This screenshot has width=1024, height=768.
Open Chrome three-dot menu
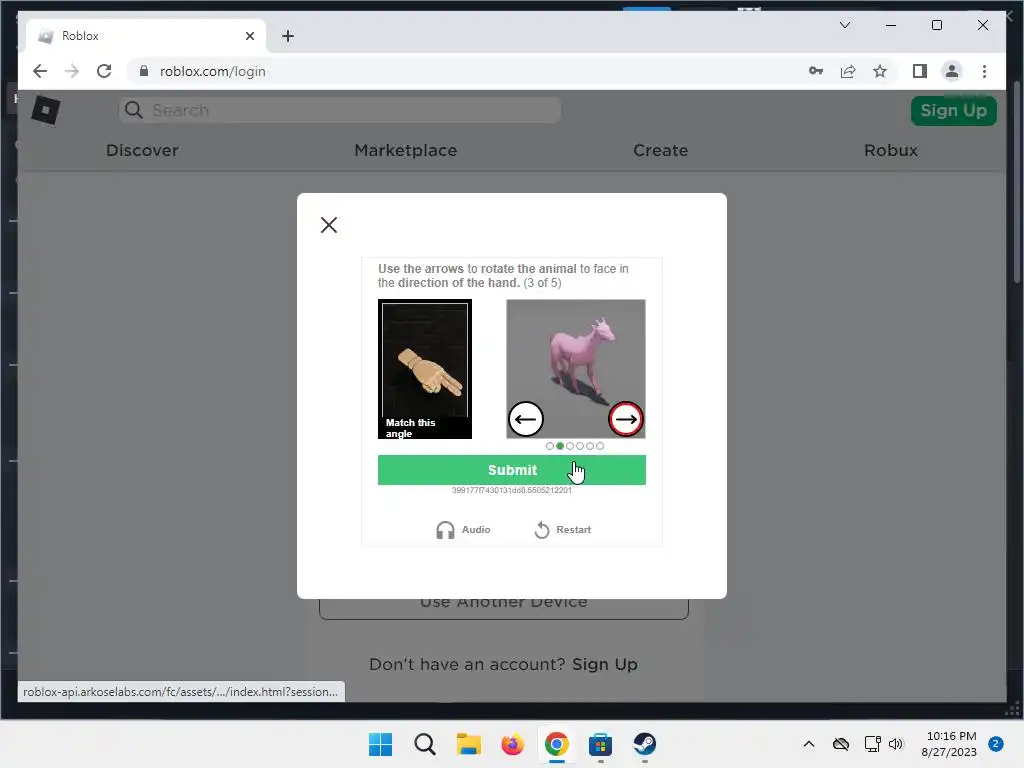pos(984,71)
